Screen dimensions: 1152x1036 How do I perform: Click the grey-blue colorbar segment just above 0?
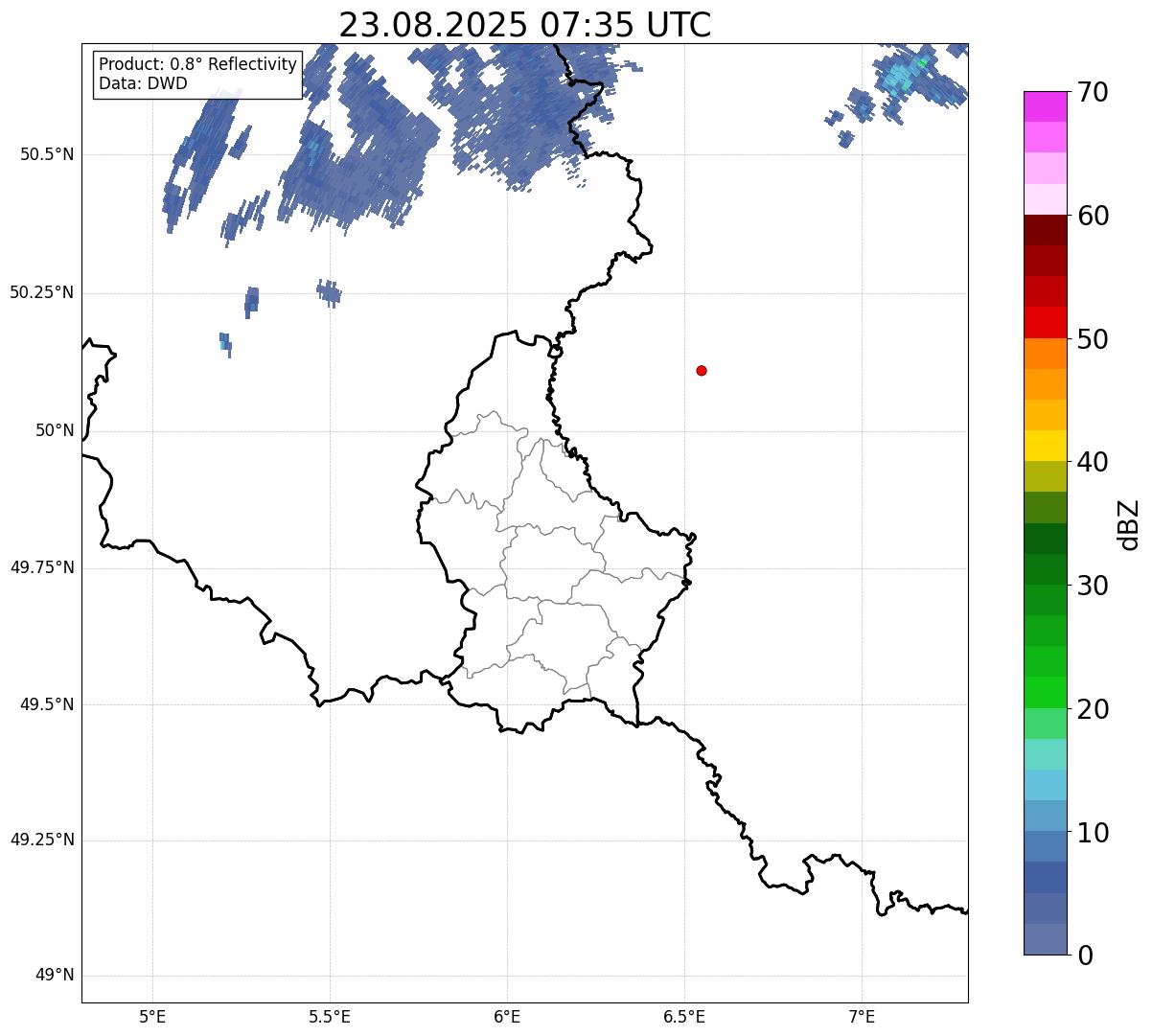click(x=1046, y=939)
